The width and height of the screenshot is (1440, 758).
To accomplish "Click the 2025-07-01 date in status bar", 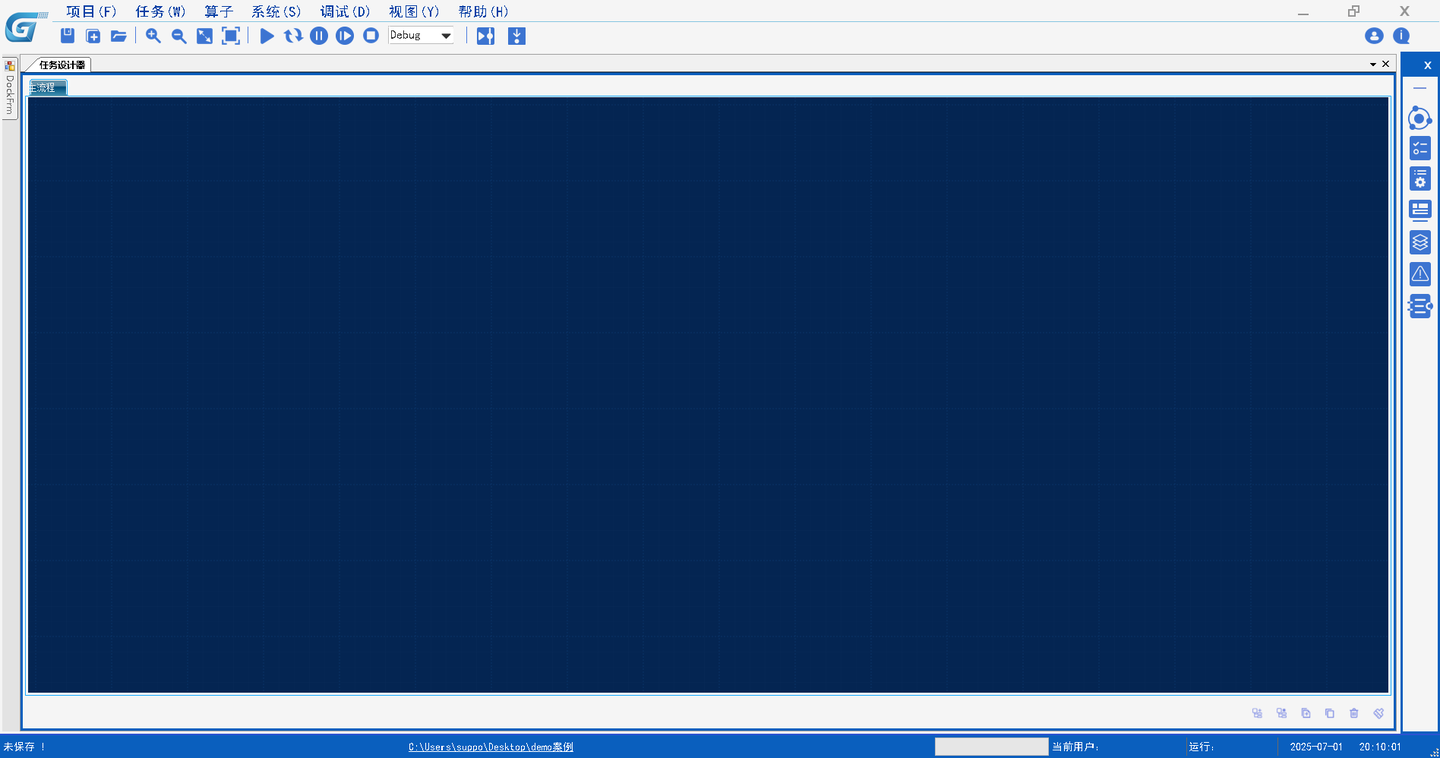I will point(1316,747).
